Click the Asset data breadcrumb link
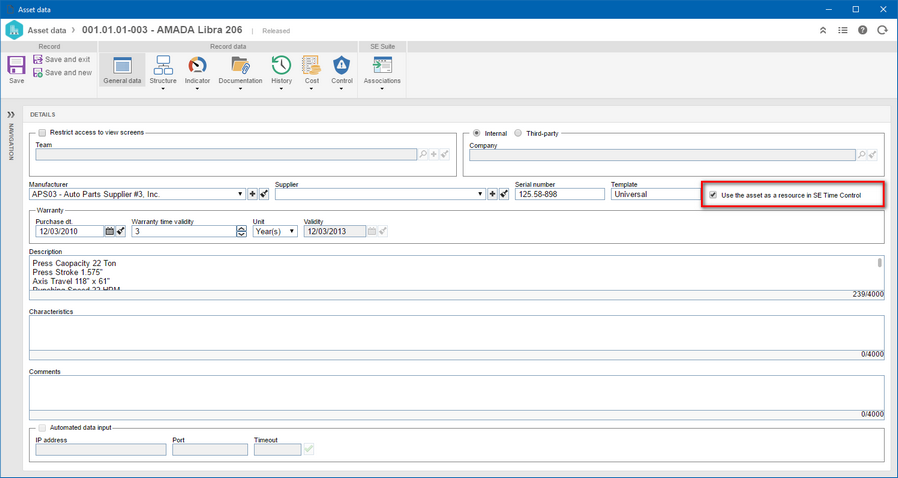Screen dimensions: 898x478 (x=47, y=30)
